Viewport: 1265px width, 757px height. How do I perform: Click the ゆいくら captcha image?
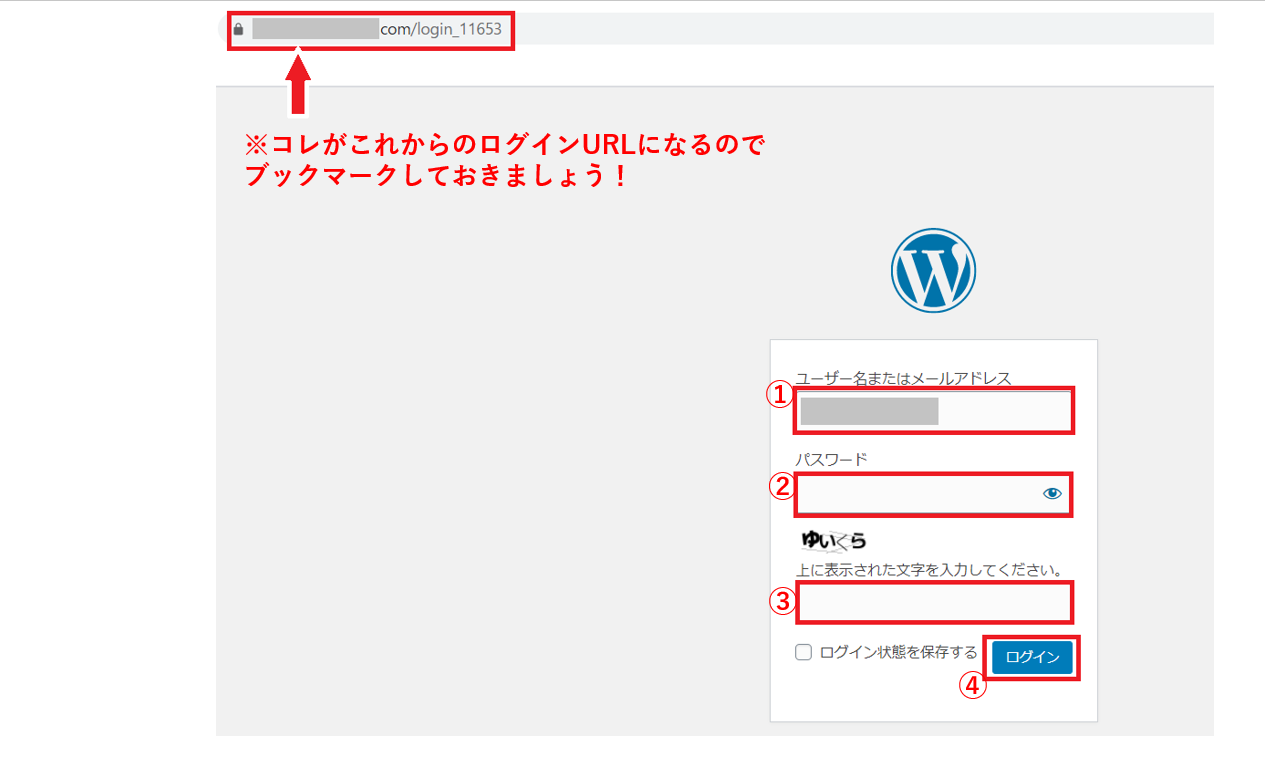pos(833,541)
